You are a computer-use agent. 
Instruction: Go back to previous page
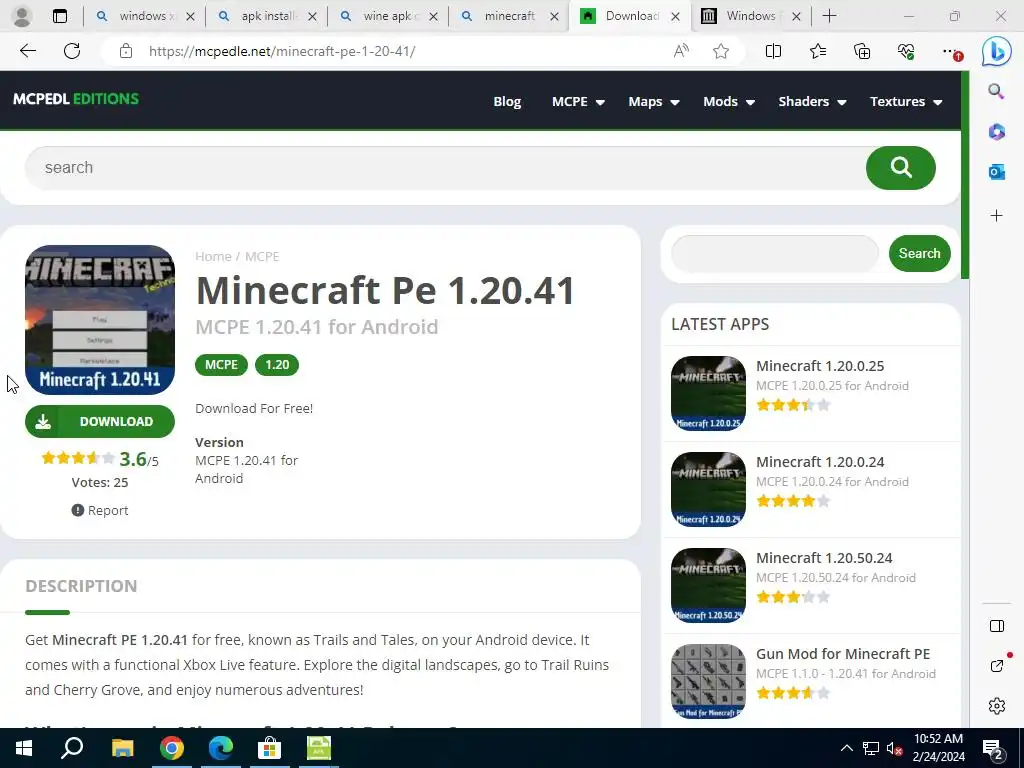(x=27, y=51)
